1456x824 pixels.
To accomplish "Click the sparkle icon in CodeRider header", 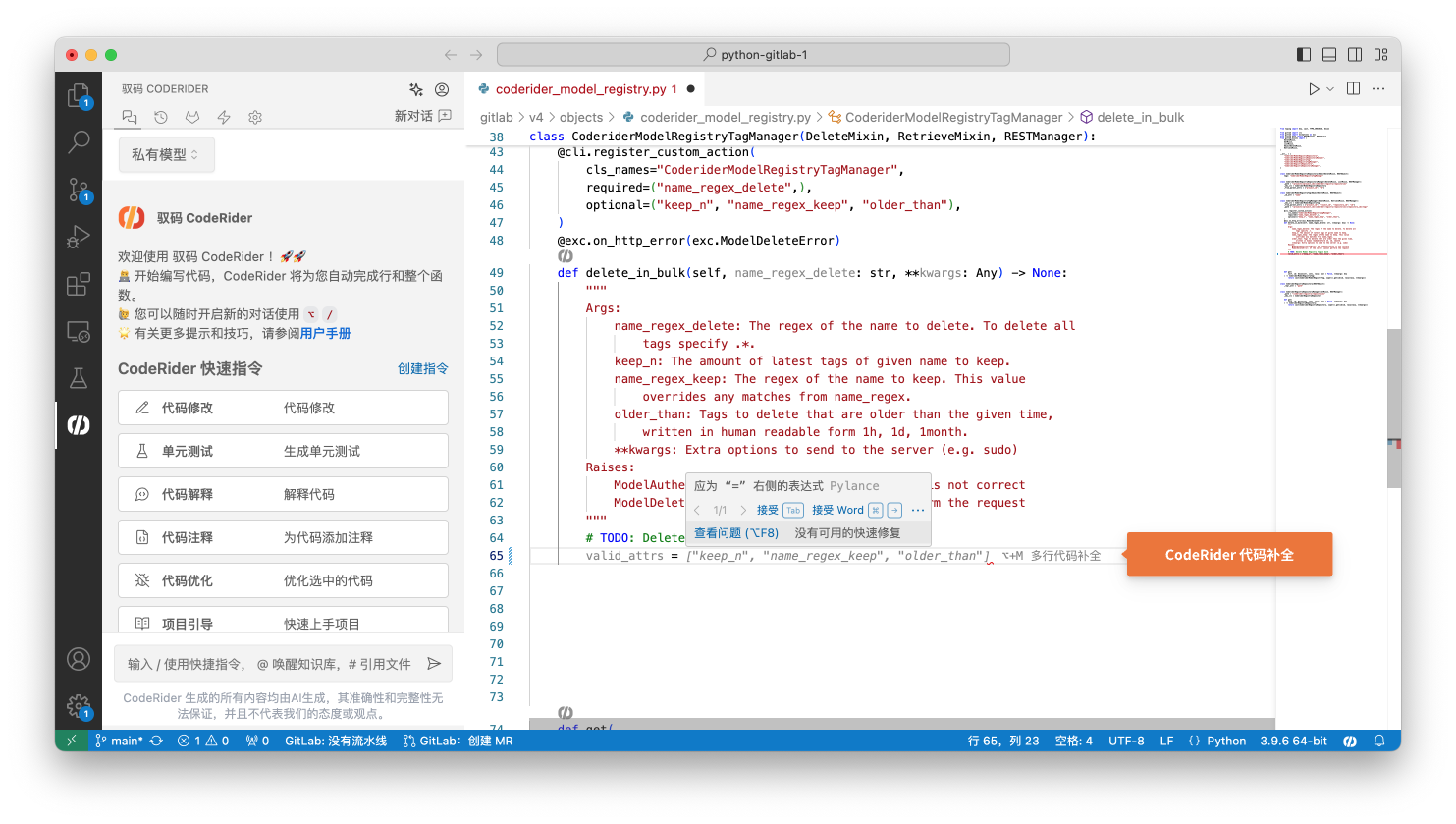I will (x=416, y=89).
